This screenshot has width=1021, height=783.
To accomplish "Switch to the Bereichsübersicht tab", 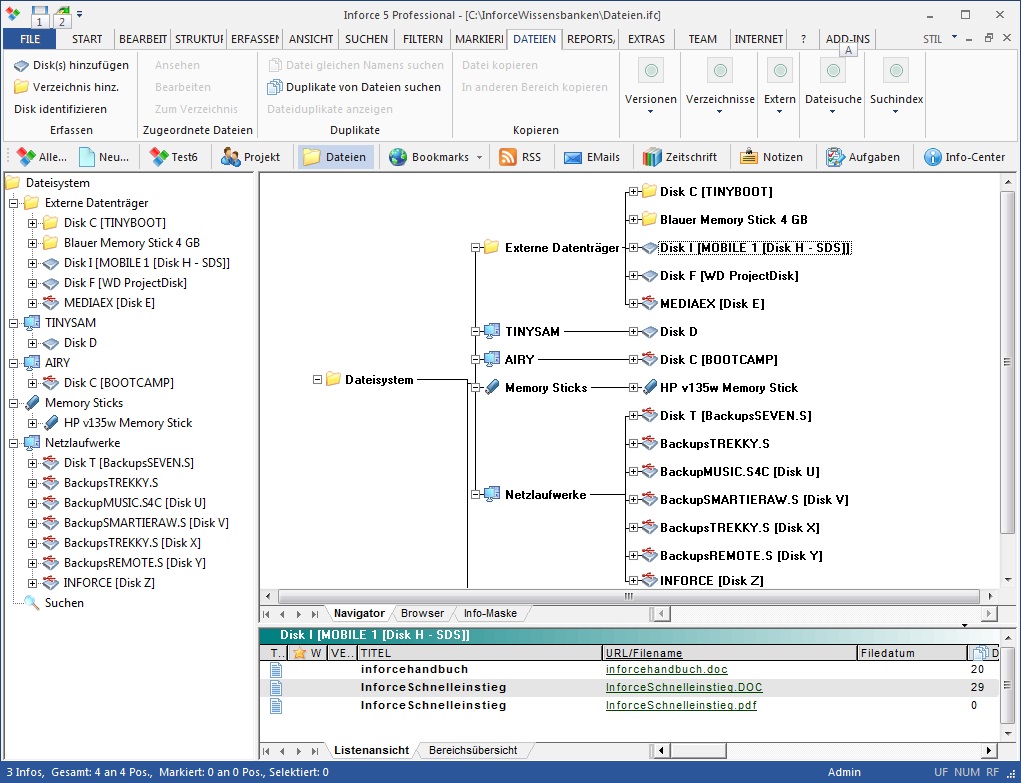I will tap(473, 750).
